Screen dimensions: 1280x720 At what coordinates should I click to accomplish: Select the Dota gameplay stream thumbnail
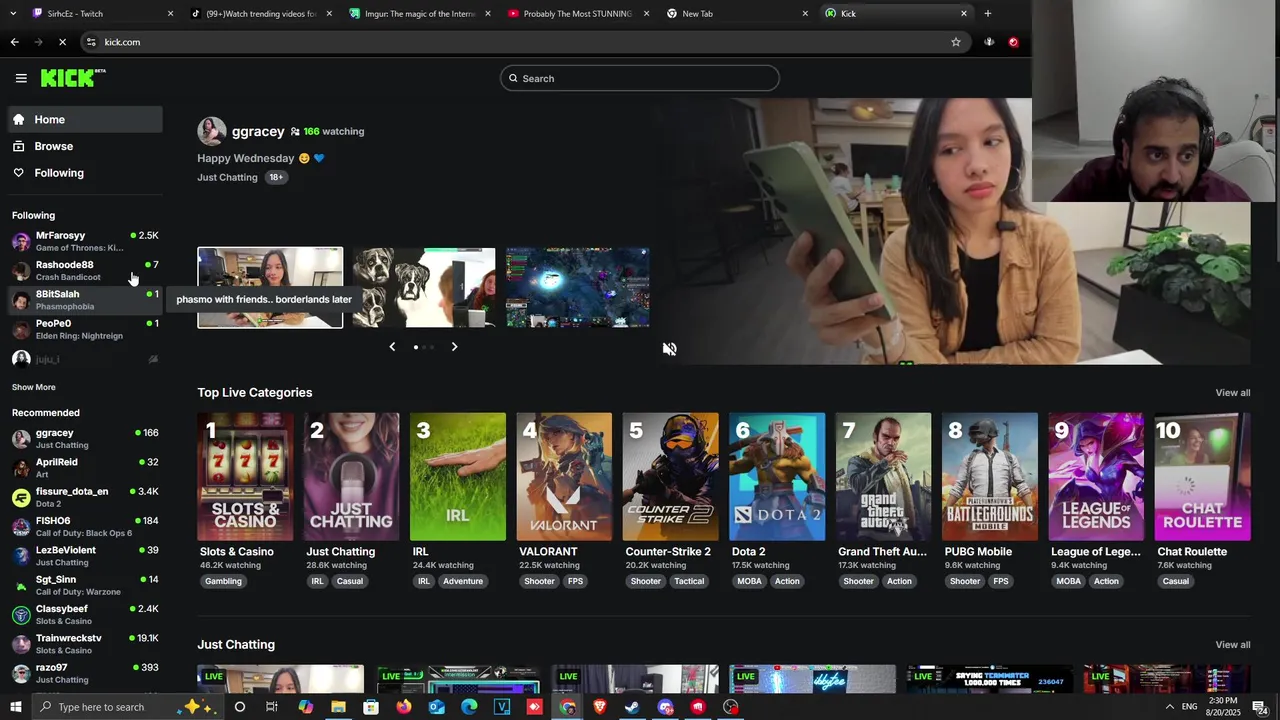578,288
